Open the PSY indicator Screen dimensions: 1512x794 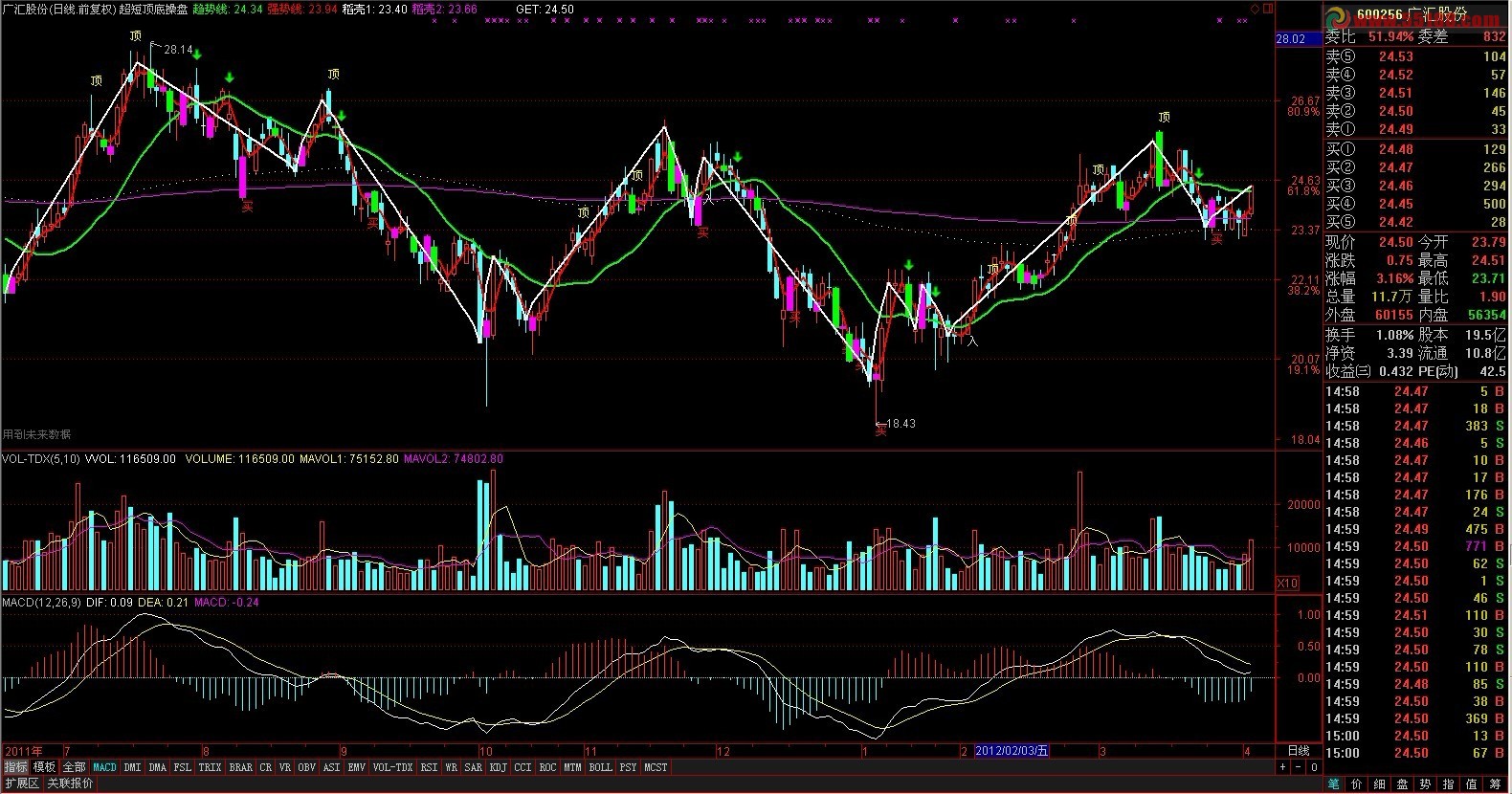[628, 767]
